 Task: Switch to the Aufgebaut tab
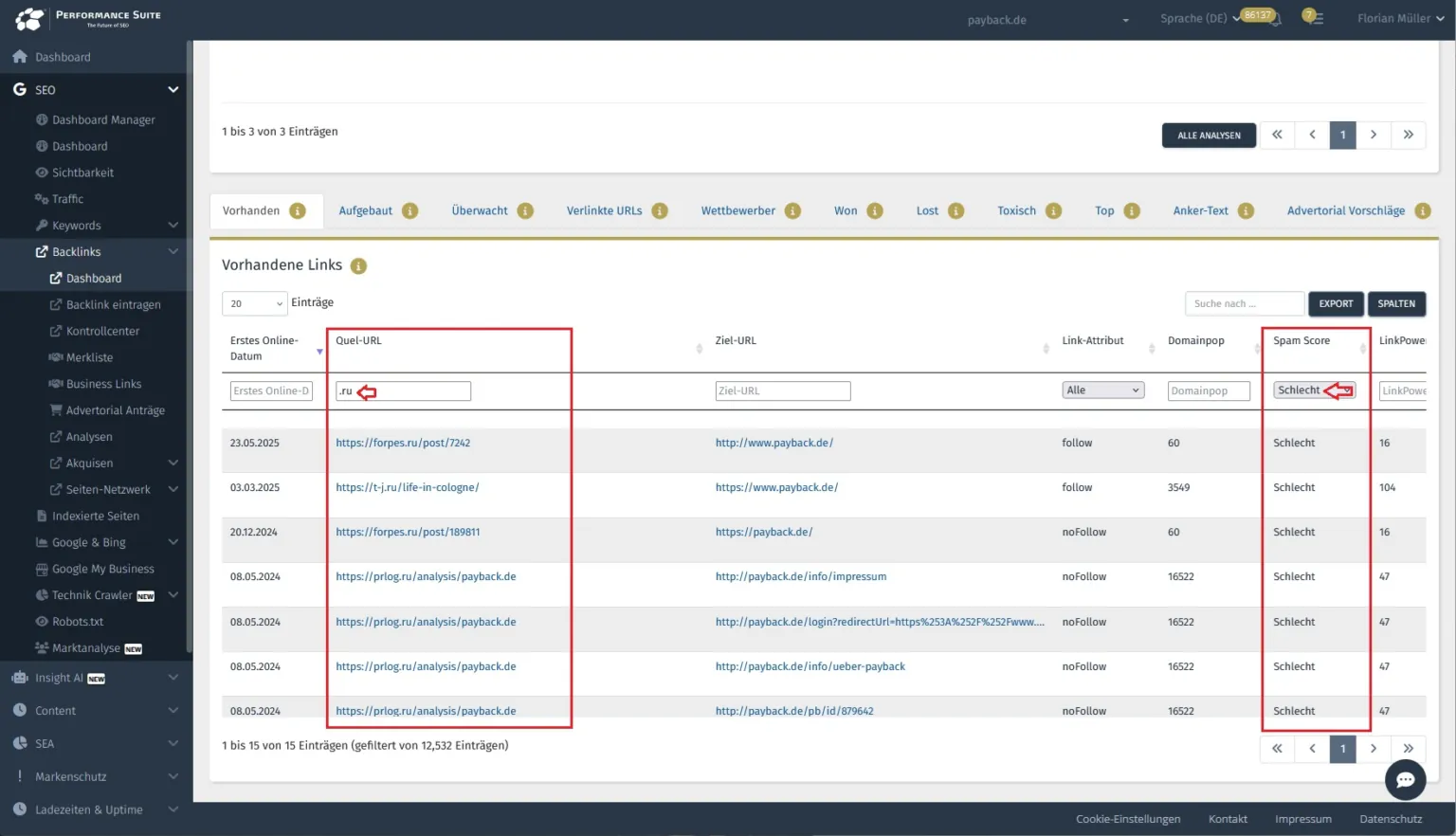click(365, 210)
